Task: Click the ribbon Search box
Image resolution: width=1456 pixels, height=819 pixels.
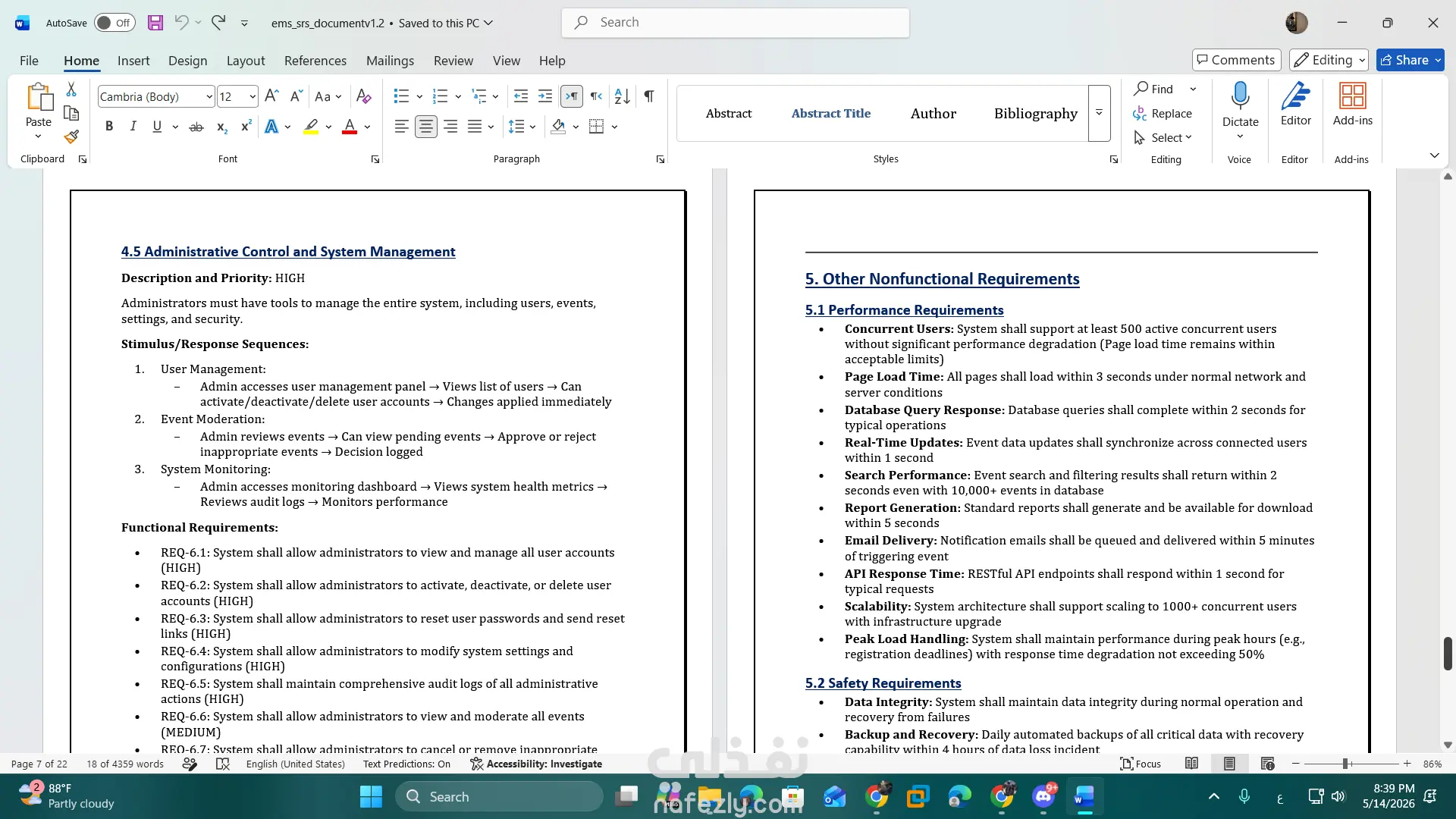Action: point(735,23)
